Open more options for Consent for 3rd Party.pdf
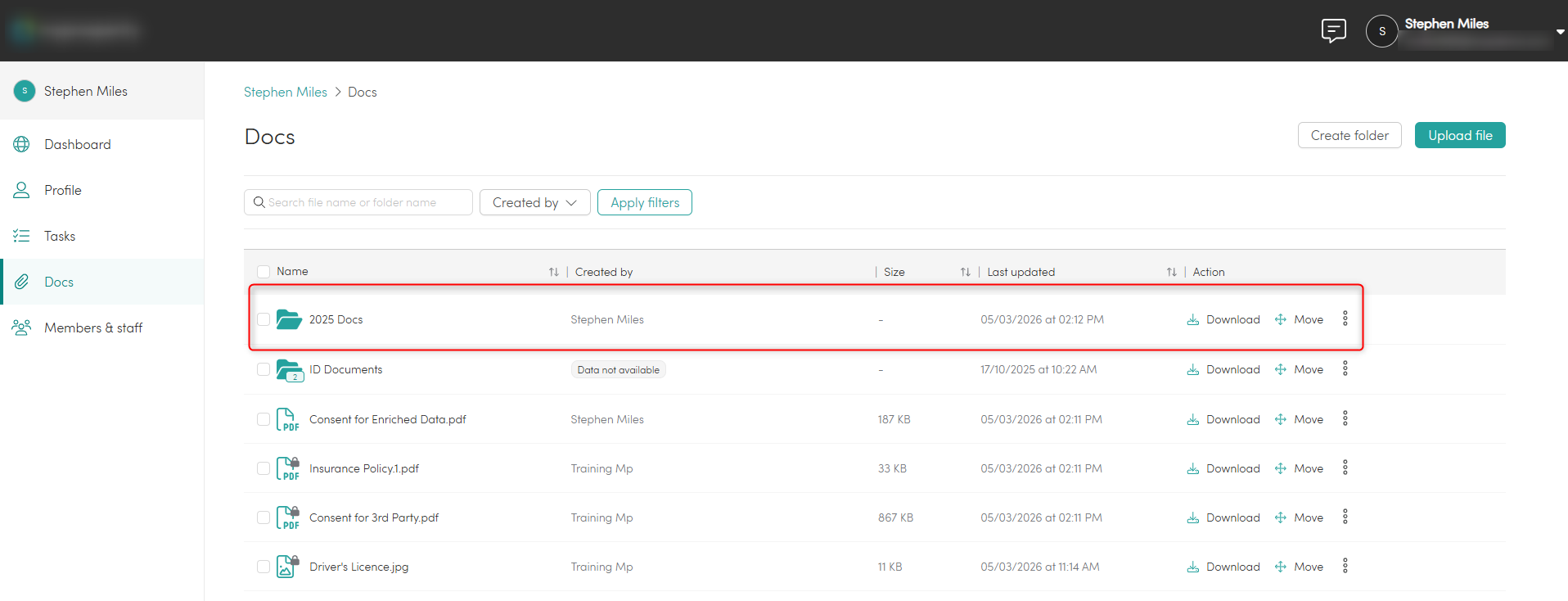This screenshot has width=1568, height=601. (1345, 517)
